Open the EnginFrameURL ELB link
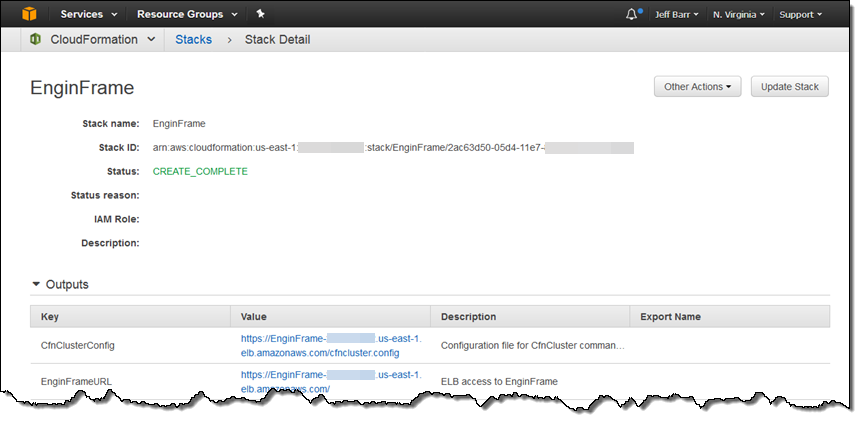The height and width of the screenshot is (429, 860). coord(331,381)
